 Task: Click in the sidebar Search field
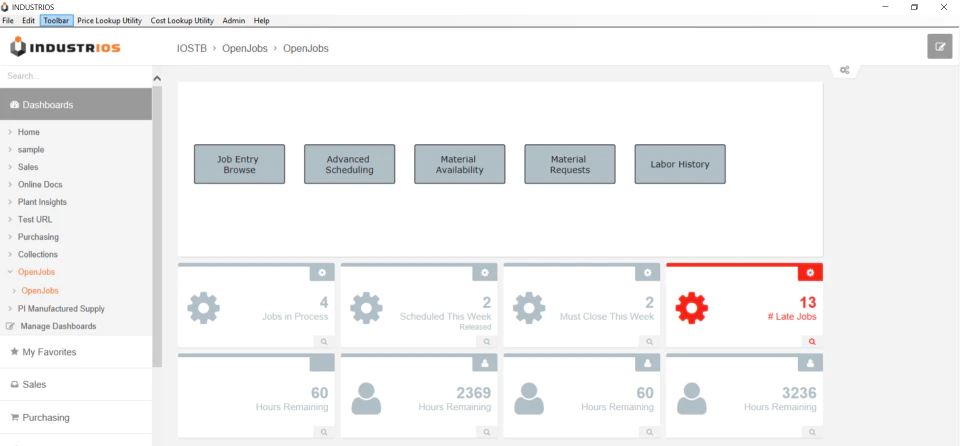pyautogui.click(x=76, y=76)
